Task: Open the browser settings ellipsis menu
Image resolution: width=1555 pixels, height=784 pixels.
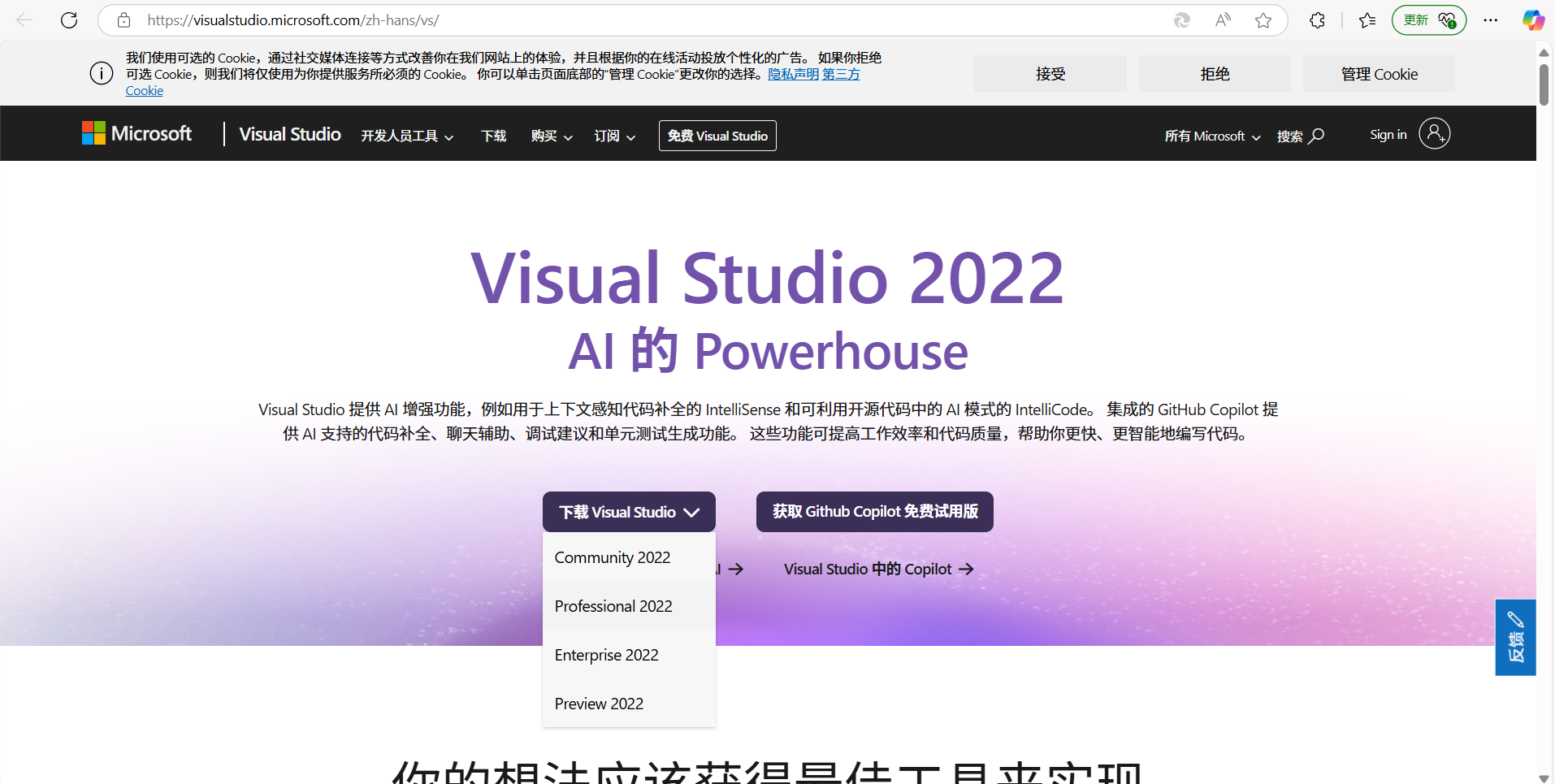Action: click(1490, 20)
